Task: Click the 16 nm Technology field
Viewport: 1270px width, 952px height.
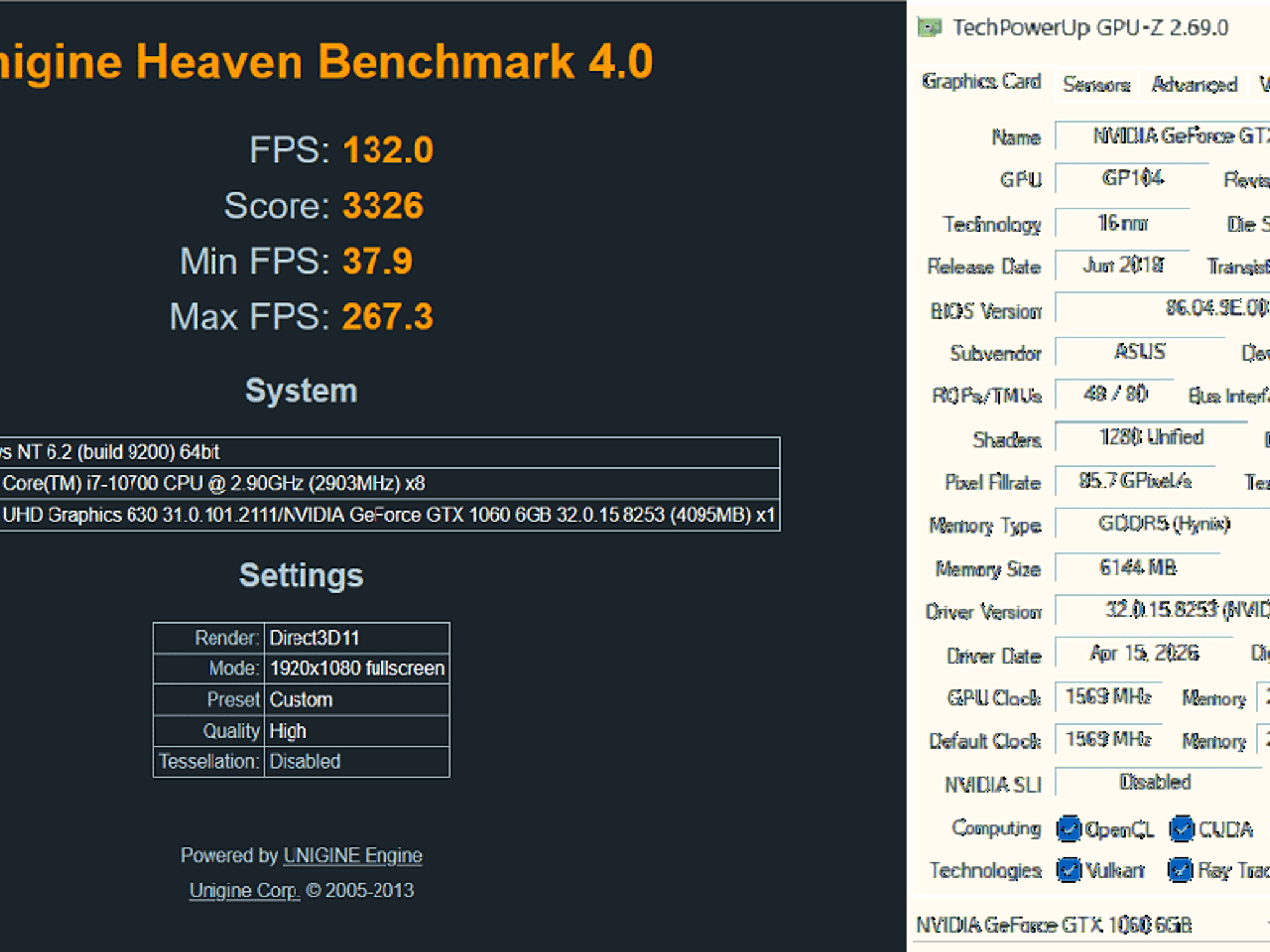Action: pyautogui.click(x=1122, y=223)
